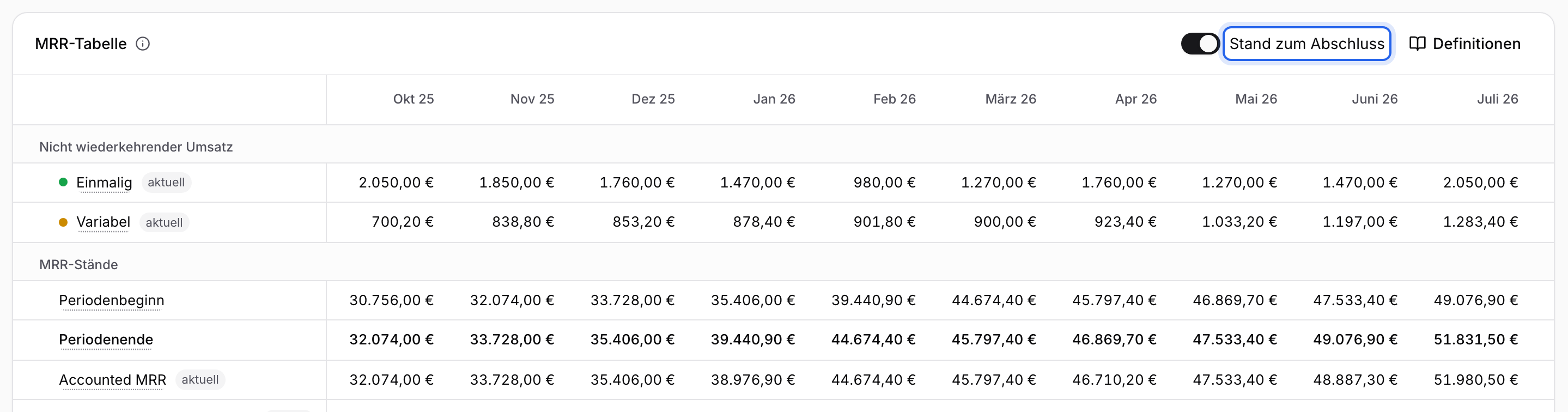The image size is (1568, 412).
Task: Click the 1.850,00 € Einmalig value
Action: coord(516,183)
